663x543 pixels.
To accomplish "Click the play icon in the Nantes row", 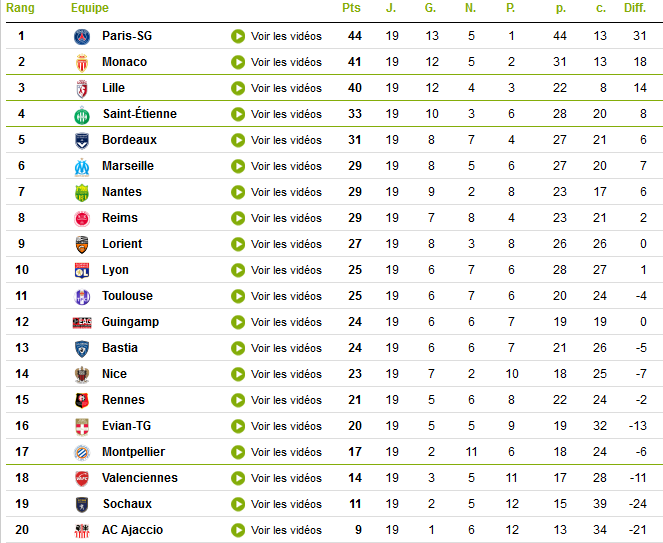I will 238,192.
